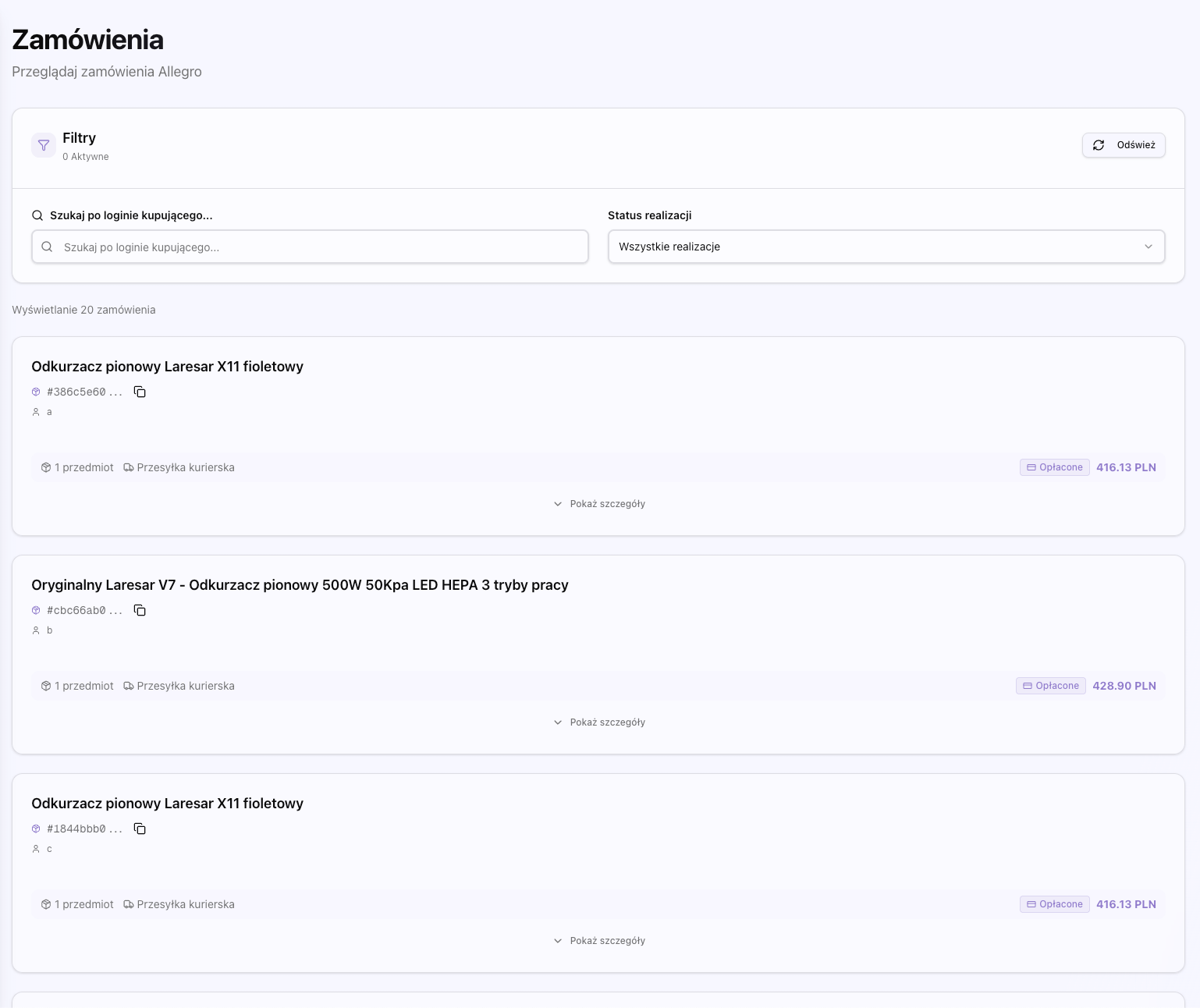Click the filter funnel icon
Screen dimensions: 1200x1008
pyautogui.click(x=44, y=145)
